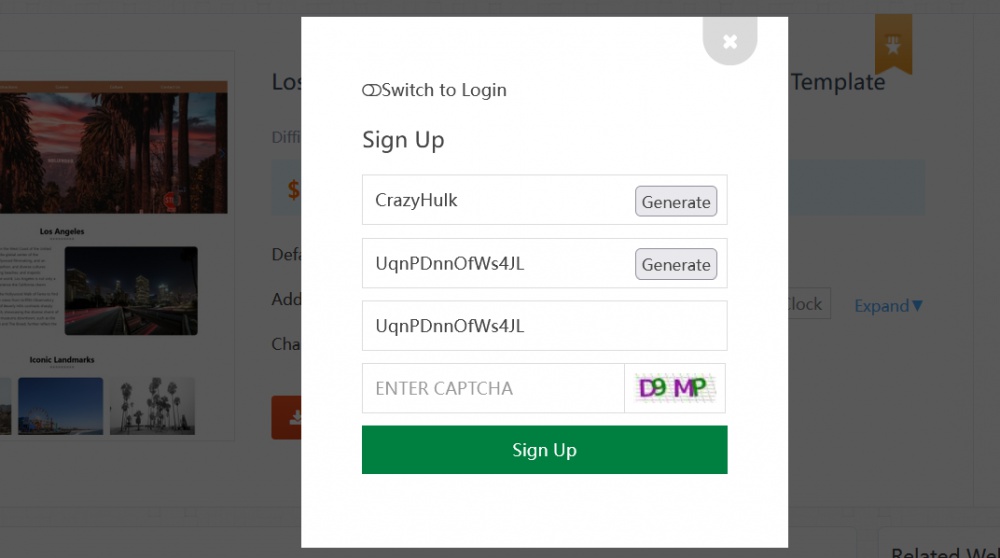Viewport: 1000px width, 558px height.
Task: Click the green Sign Up button
Action: 544,450
